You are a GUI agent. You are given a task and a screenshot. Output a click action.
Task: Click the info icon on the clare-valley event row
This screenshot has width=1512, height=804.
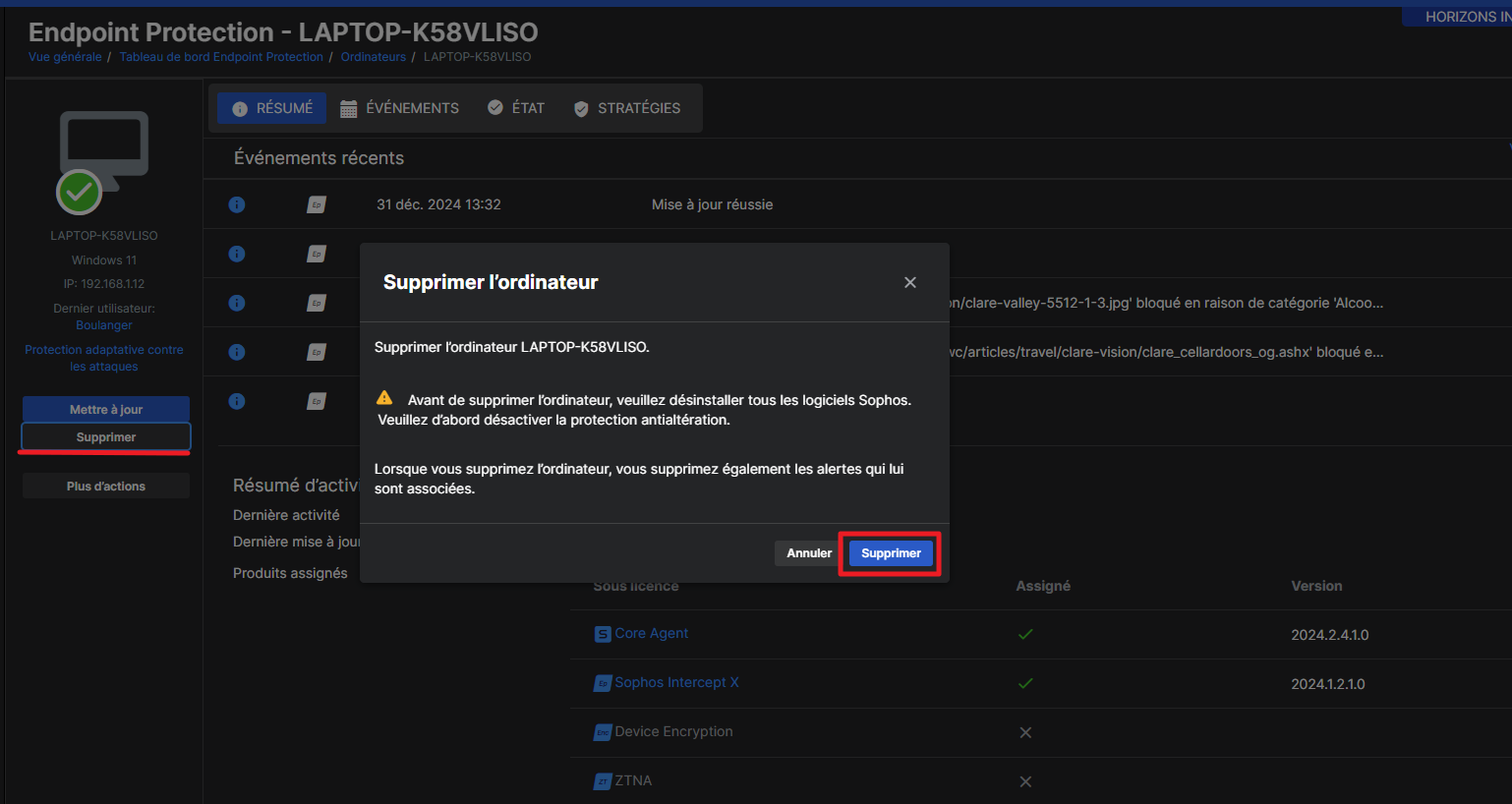pos(237,303)
